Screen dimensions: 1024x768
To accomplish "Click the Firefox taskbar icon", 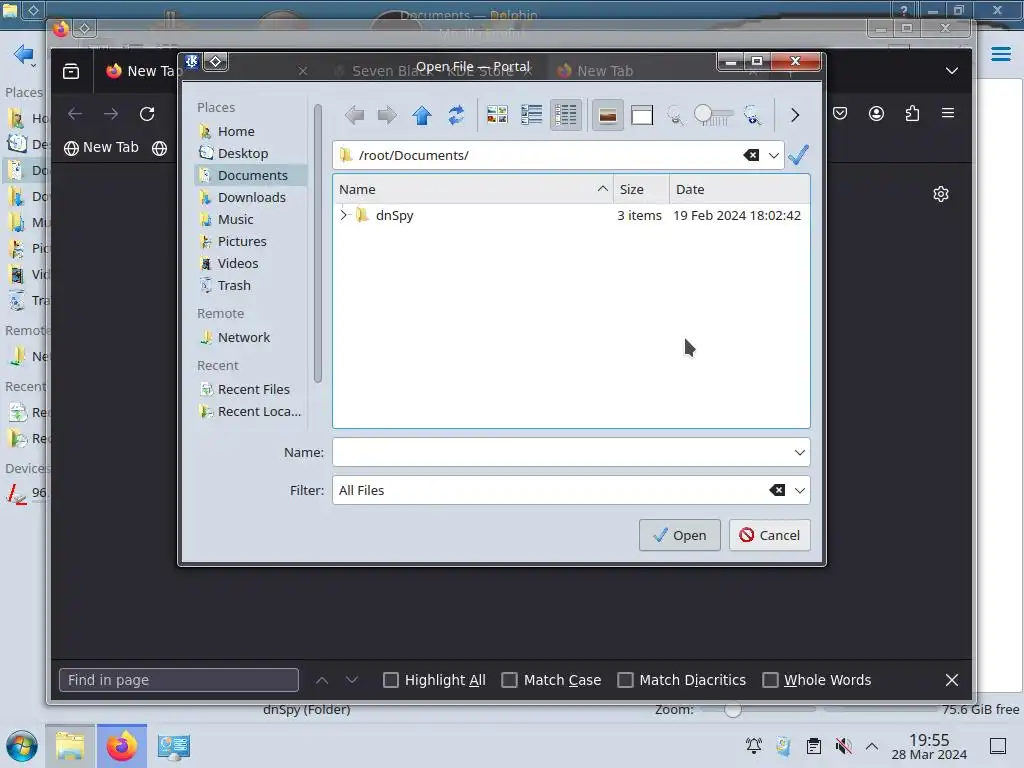I will click(x=121, y=746).
